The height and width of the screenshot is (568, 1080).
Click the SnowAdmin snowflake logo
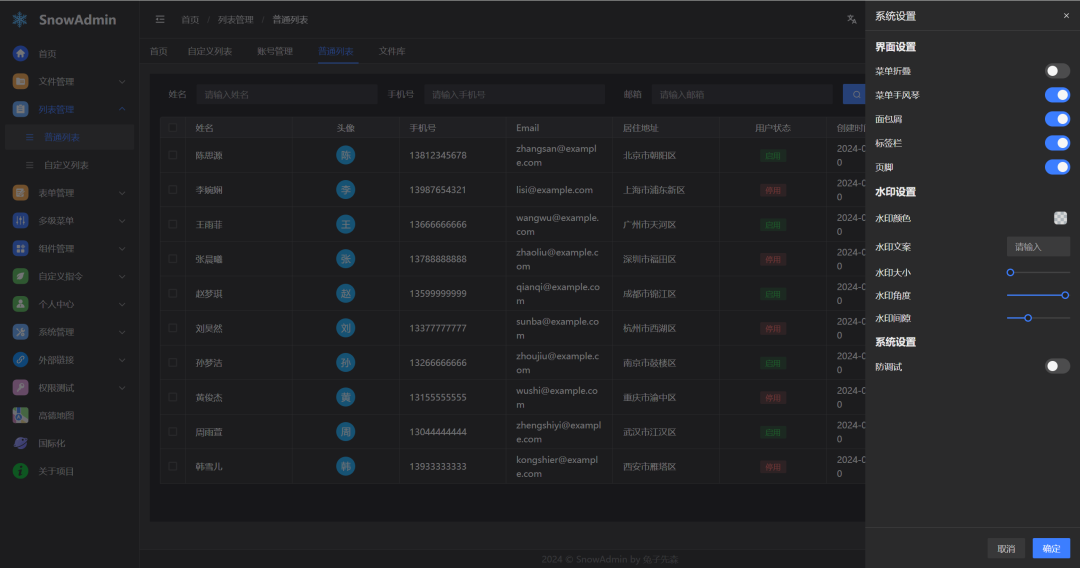20,20
